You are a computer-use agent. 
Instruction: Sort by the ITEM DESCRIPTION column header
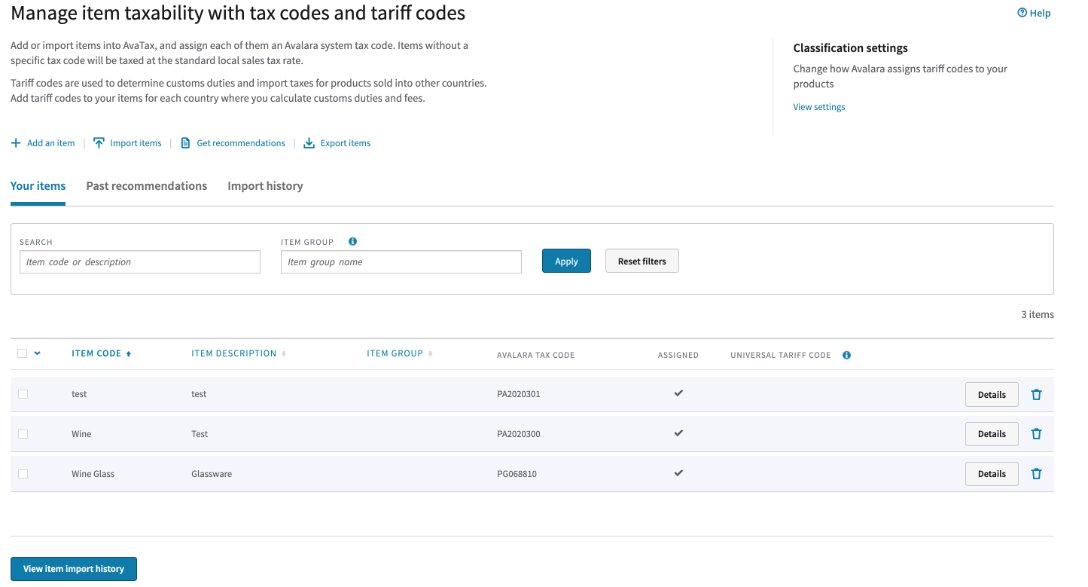234,353
